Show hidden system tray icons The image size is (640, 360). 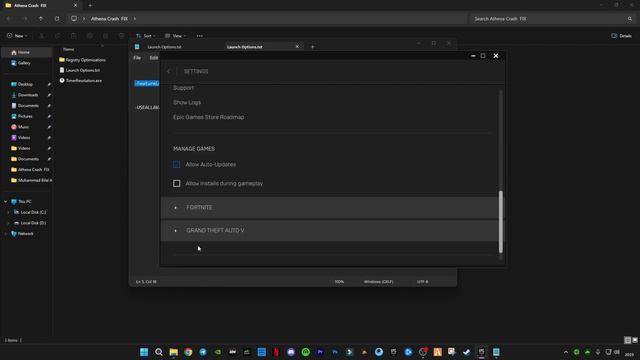pyautogui.click(x=566, y=352)
